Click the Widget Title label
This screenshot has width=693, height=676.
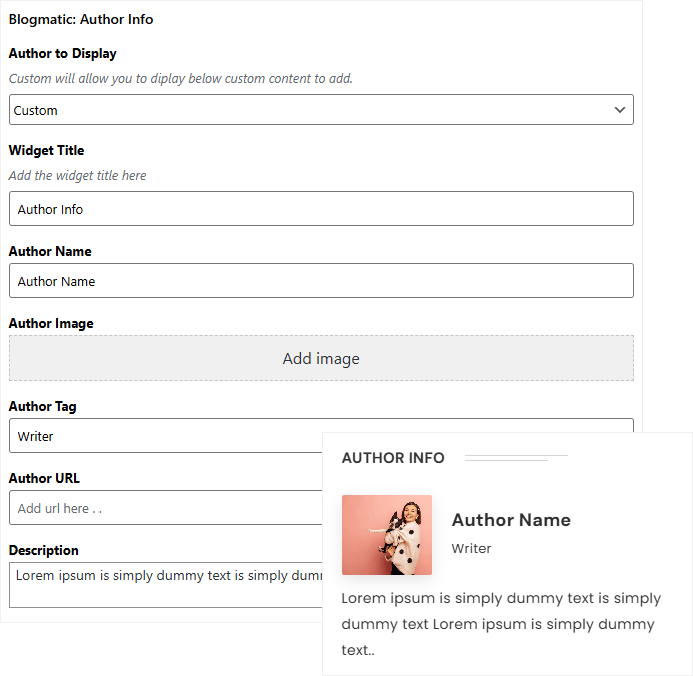pyautogui.click(x=46, y=150)
